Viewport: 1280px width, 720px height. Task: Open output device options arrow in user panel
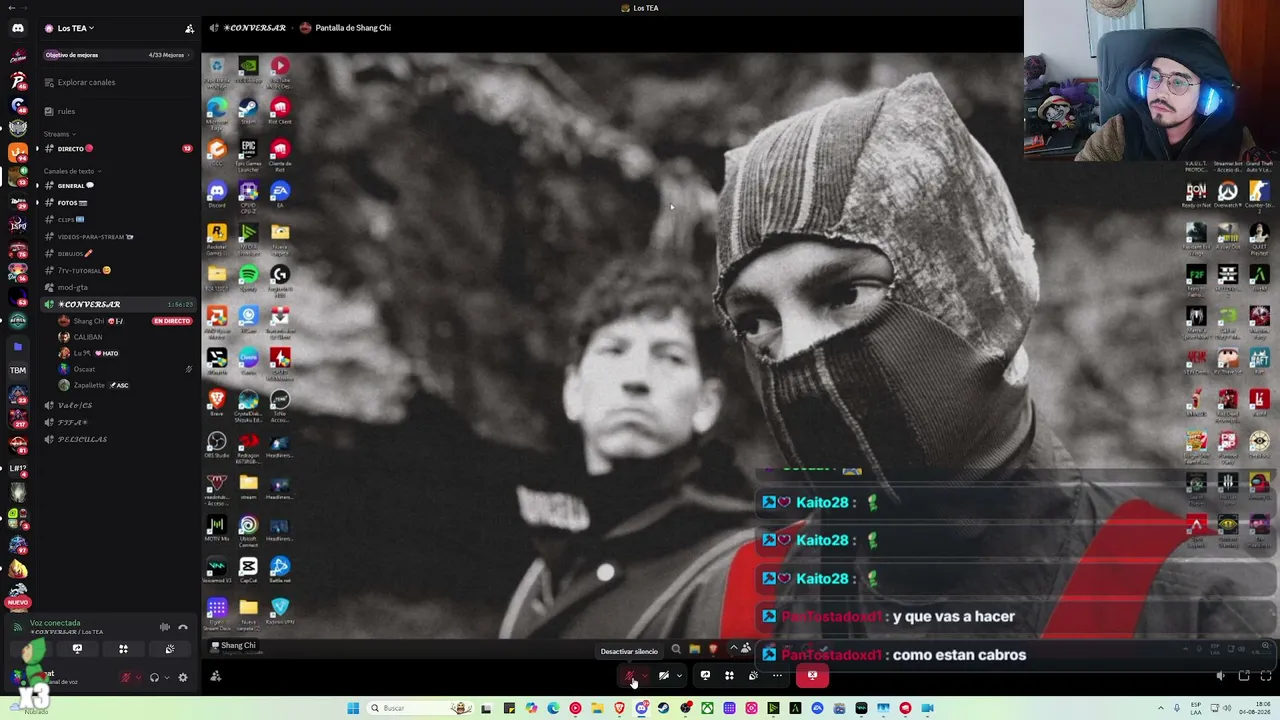tap(166, 677)
